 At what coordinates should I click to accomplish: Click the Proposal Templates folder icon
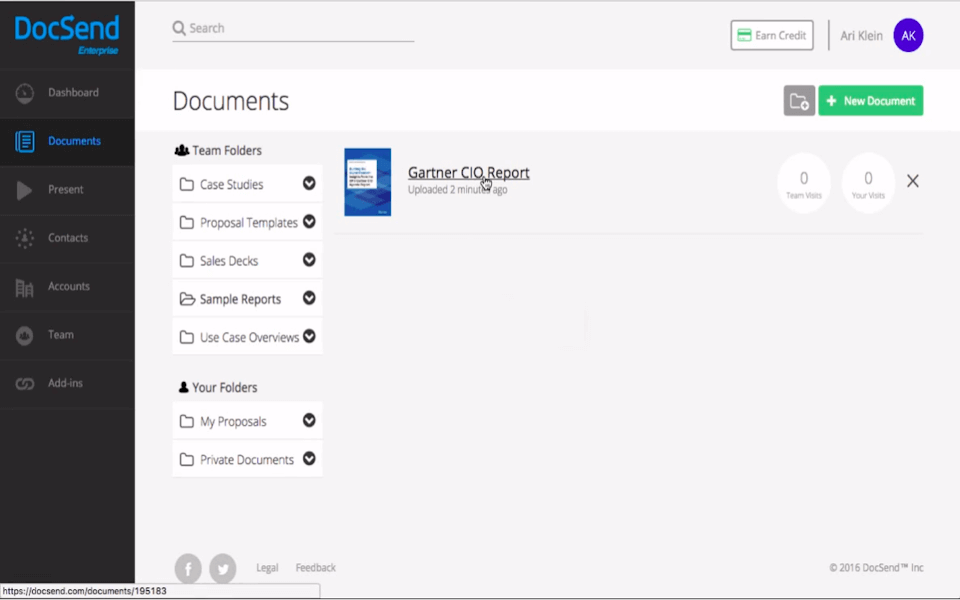point(187,223)
